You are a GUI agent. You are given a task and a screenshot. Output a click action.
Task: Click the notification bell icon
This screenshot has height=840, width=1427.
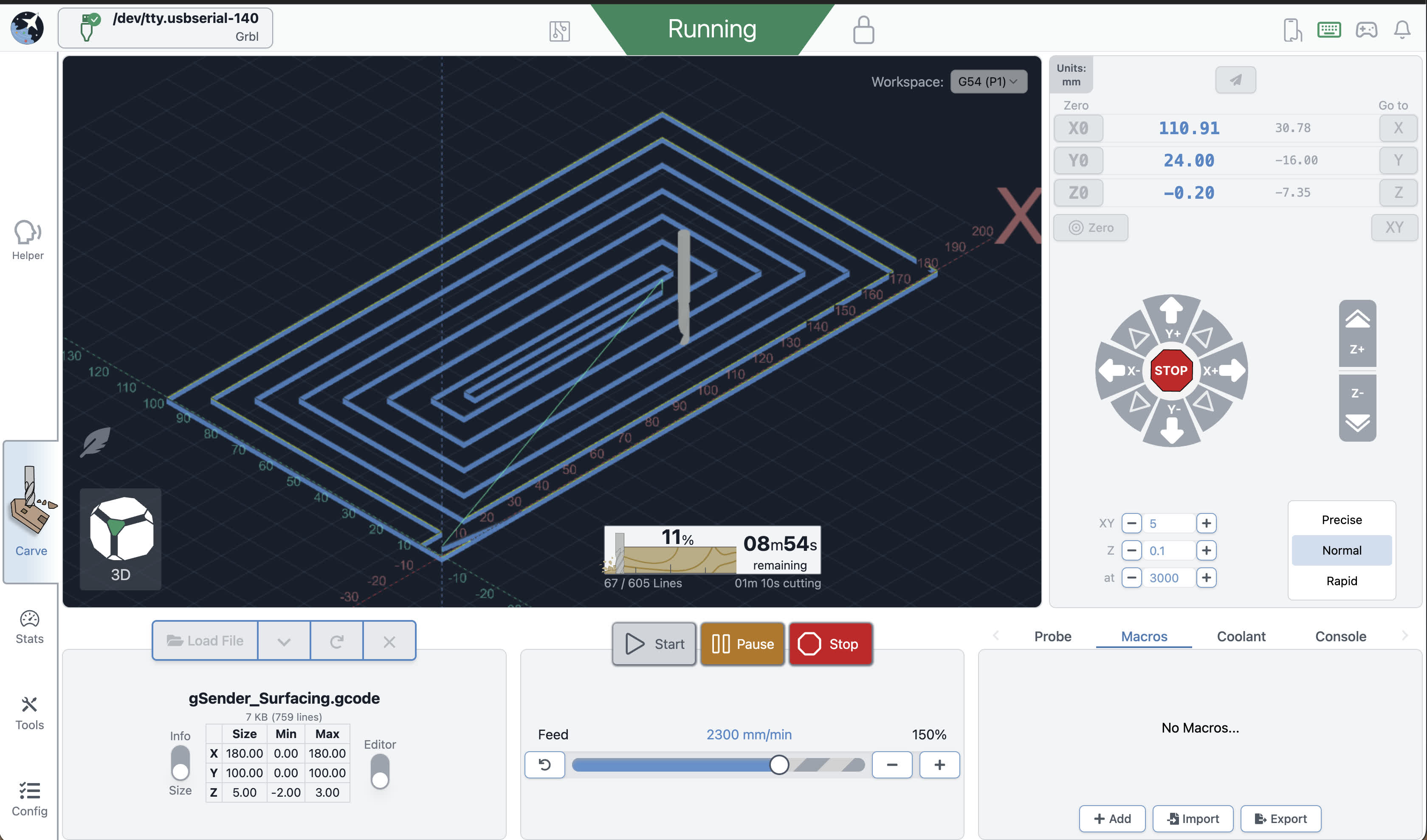pyautogui.click(x=1402, y=29)
